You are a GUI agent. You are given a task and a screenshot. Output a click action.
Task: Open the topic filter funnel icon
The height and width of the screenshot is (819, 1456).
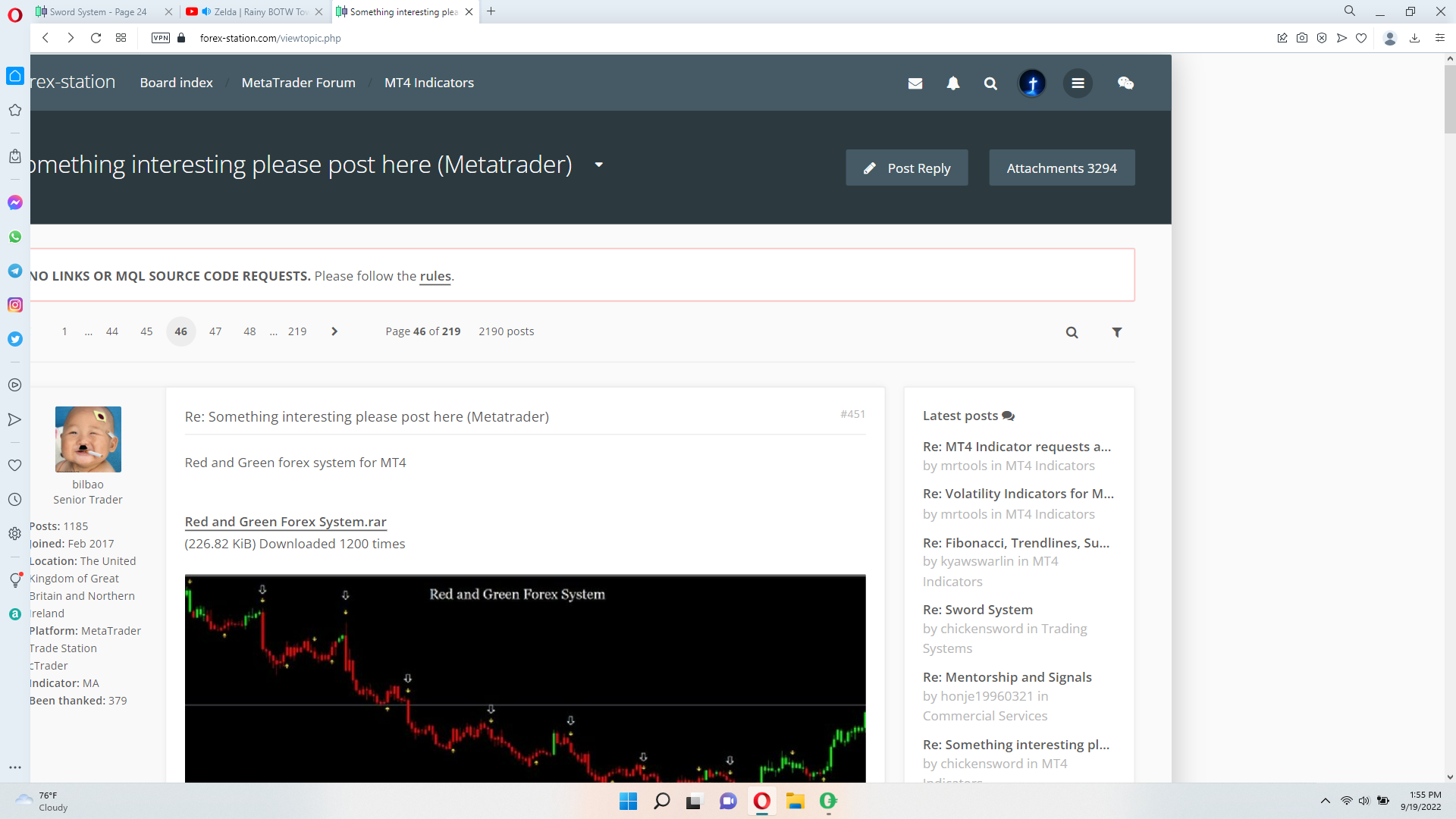(1117, 332)
